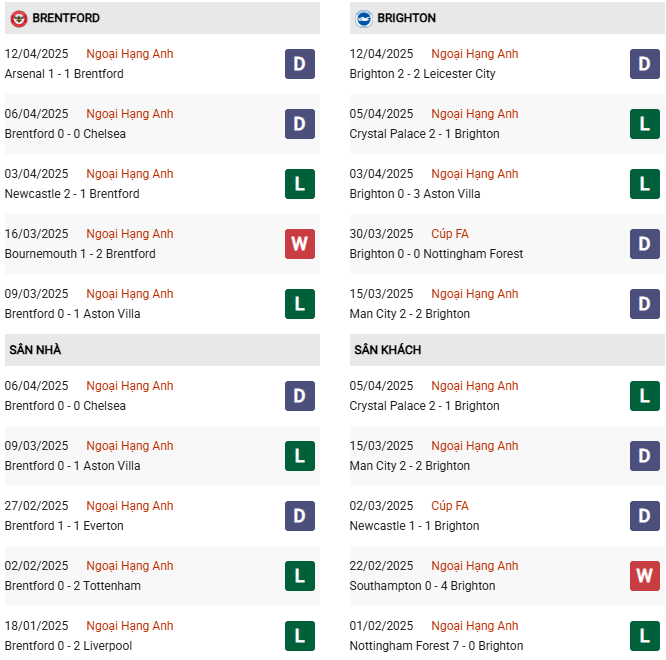Switch to the SÂN NHÀ section header
Screen dimensions: 666x660
coord(36,350)
